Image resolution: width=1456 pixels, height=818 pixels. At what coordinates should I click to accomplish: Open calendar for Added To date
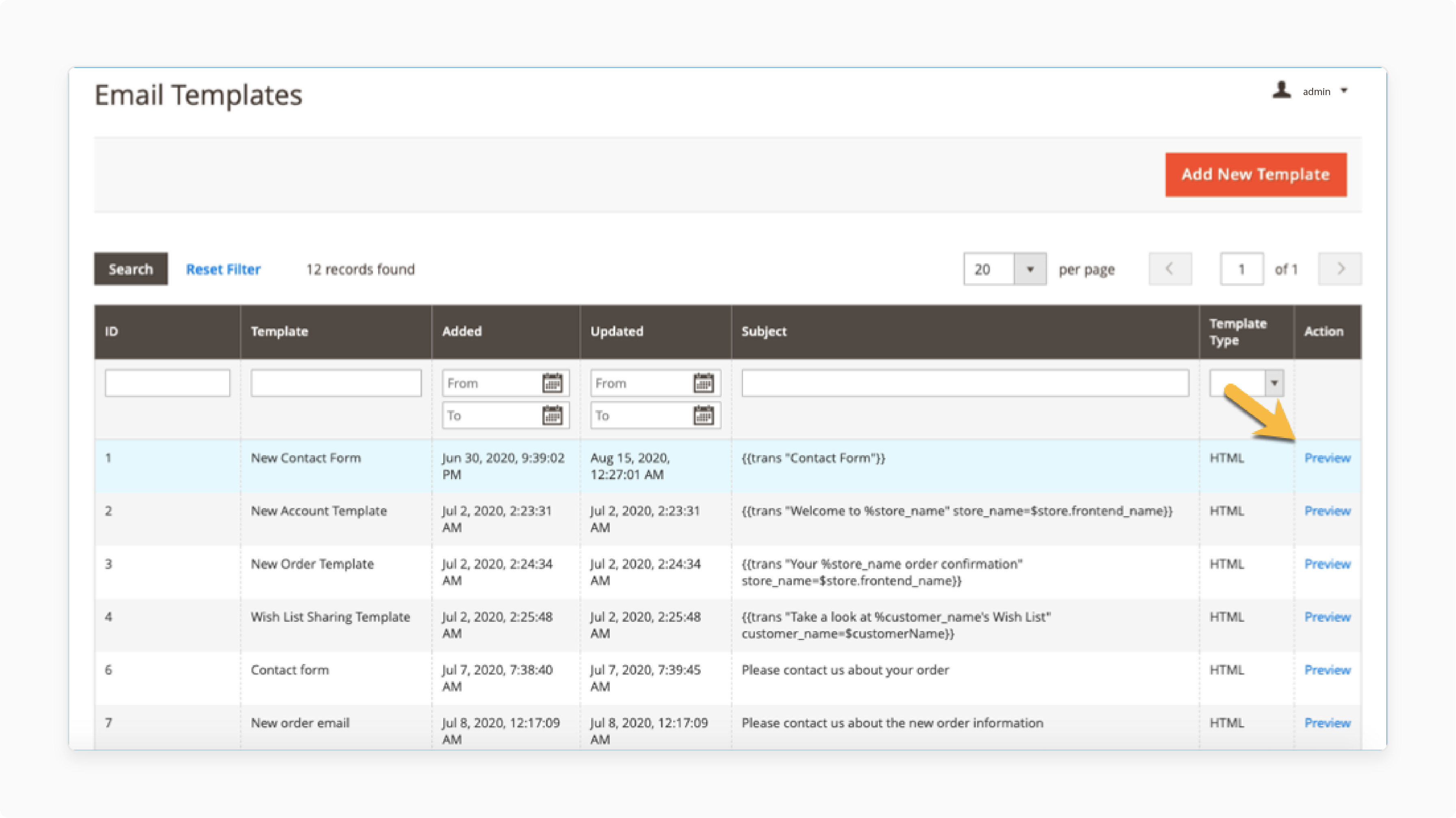pos(552,415)
